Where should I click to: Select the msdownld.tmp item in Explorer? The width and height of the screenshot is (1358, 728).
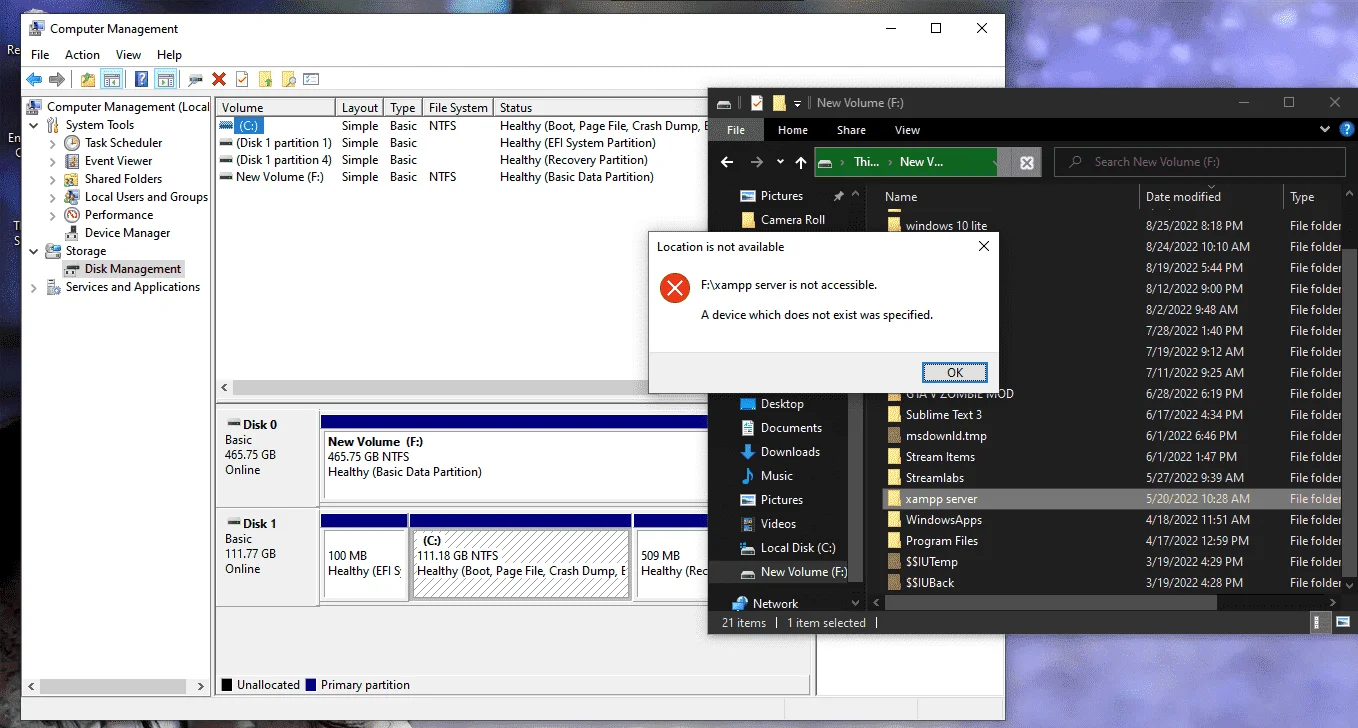[946, 436]
